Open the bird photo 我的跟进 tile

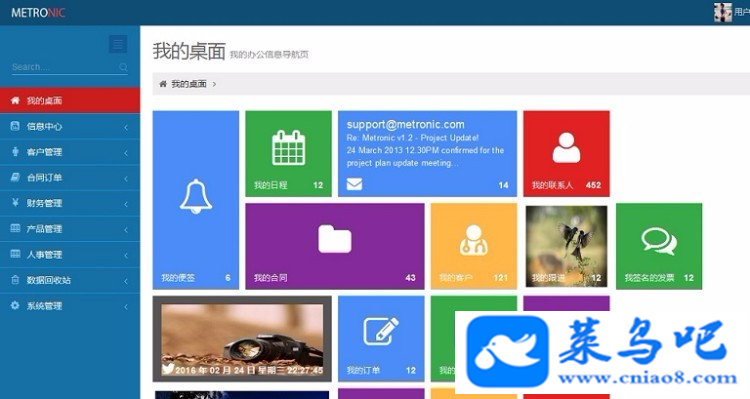[x=566, y=246]
